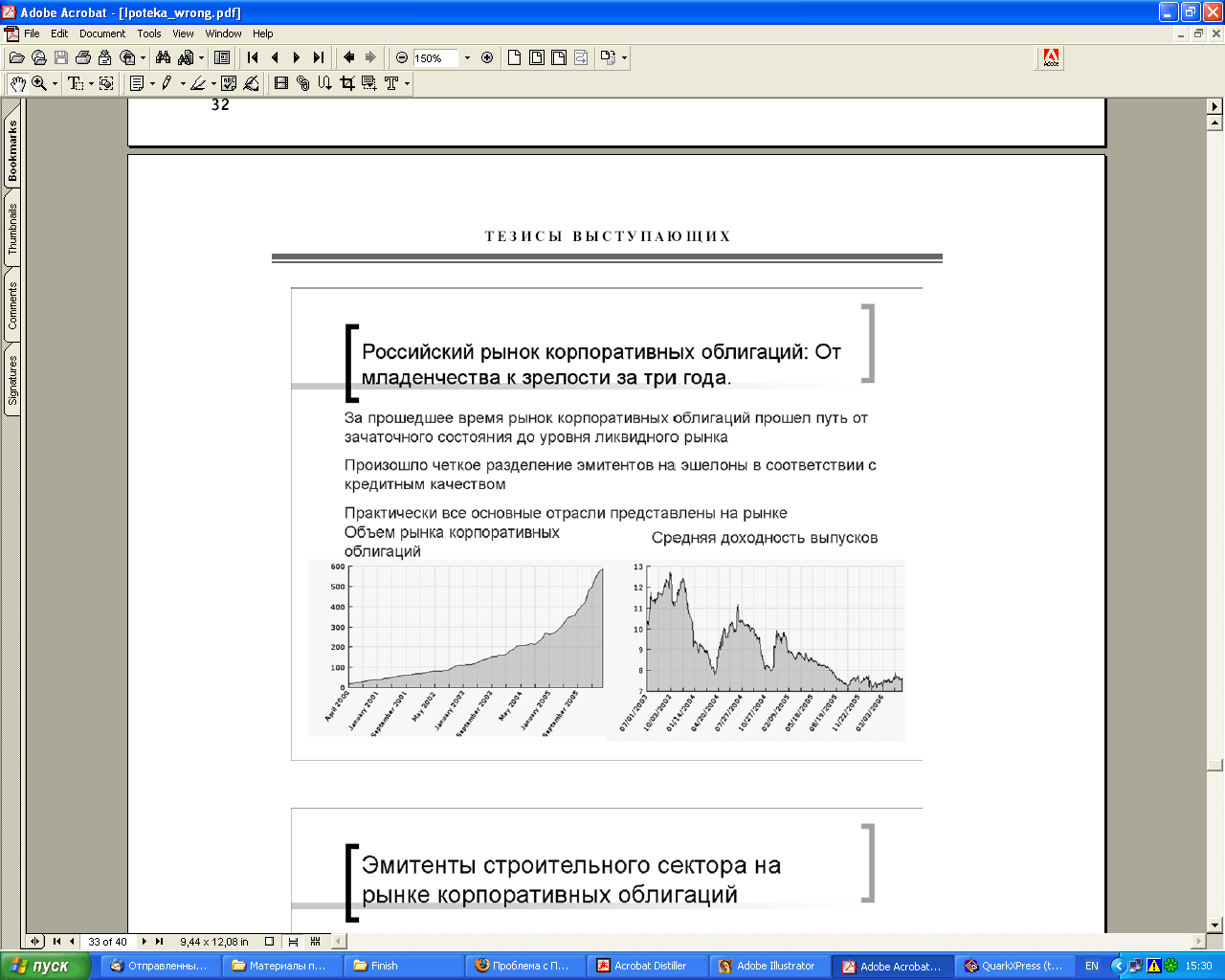Click the Zoom In plus button
This screenshot has height=980, width=1225.
click(487, 57)
